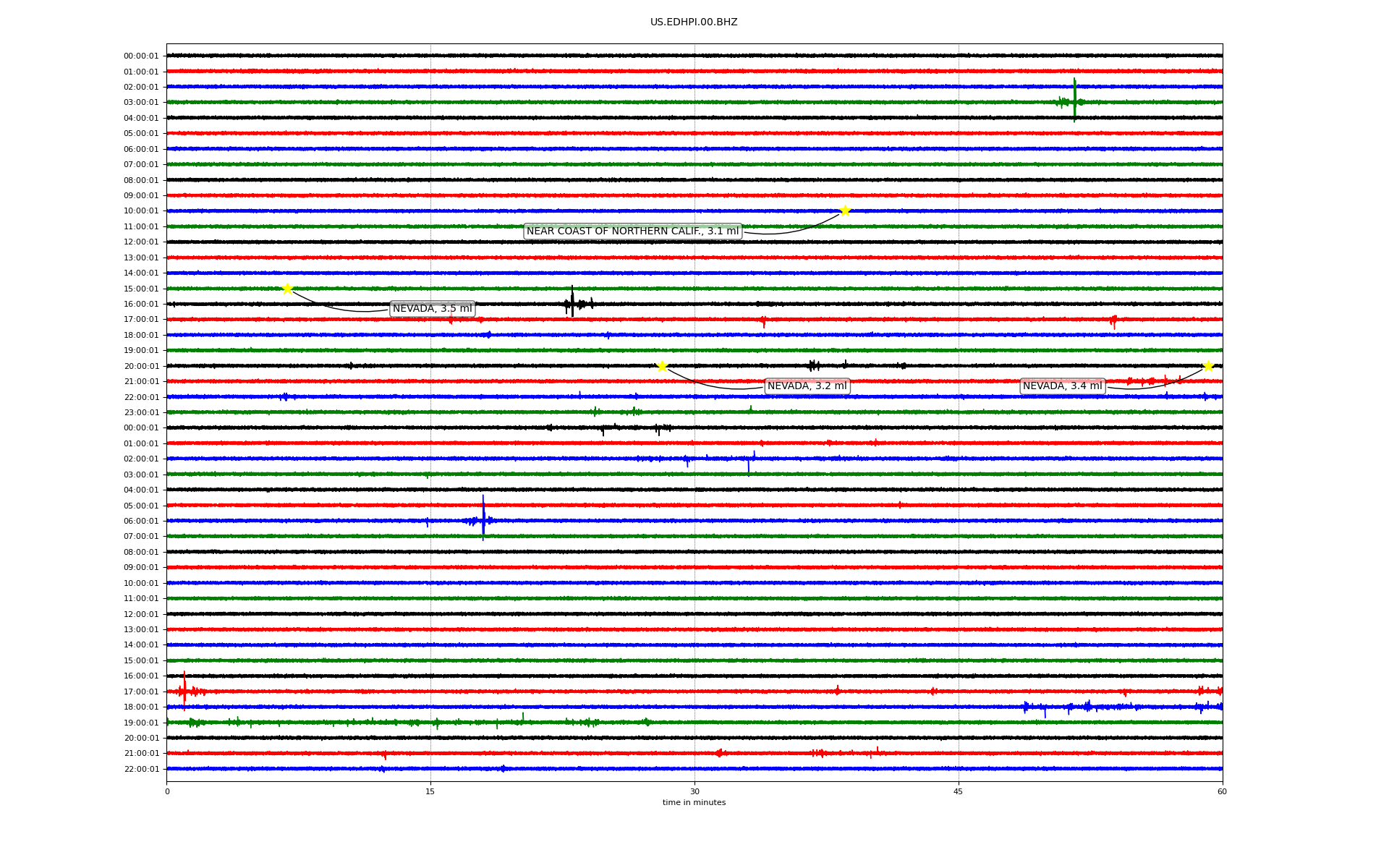The width and height of the screenshot is (1389, 868).
Task: Click the 00:00:01 label at top row
Action: 141,56
